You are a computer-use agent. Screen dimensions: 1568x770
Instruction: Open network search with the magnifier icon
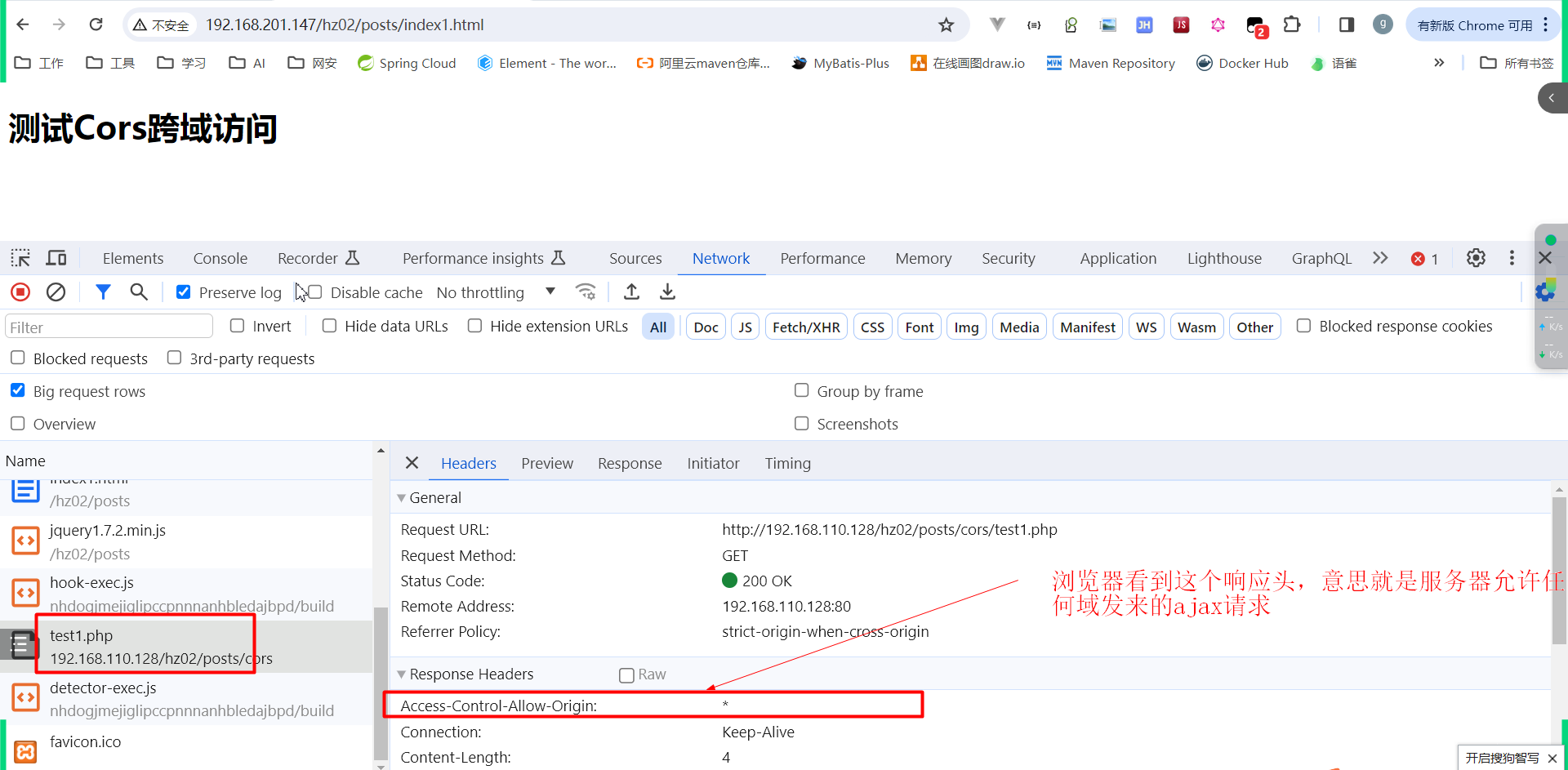coord(139,292)
